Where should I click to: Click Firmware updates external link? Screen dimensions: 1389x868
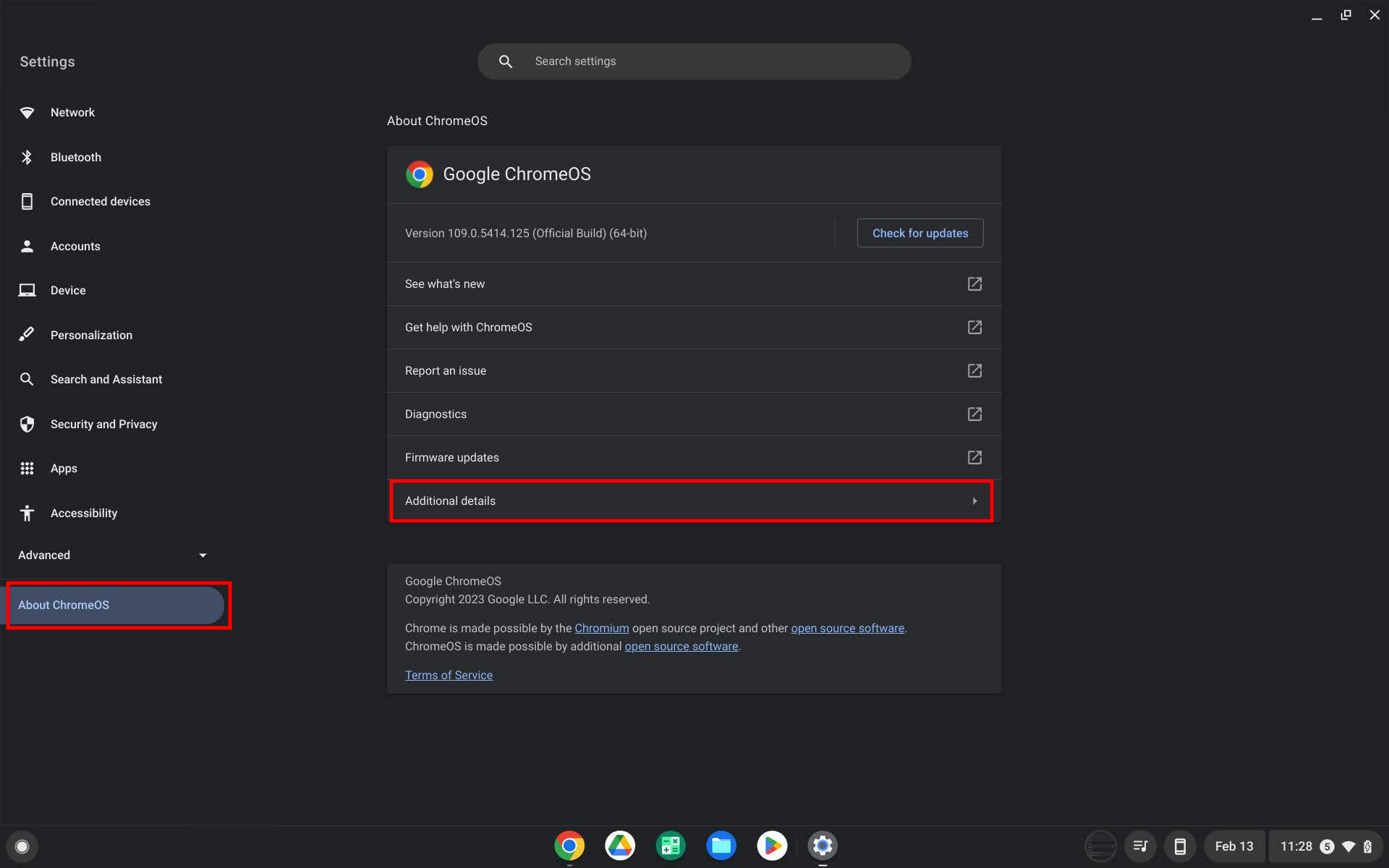974,457
